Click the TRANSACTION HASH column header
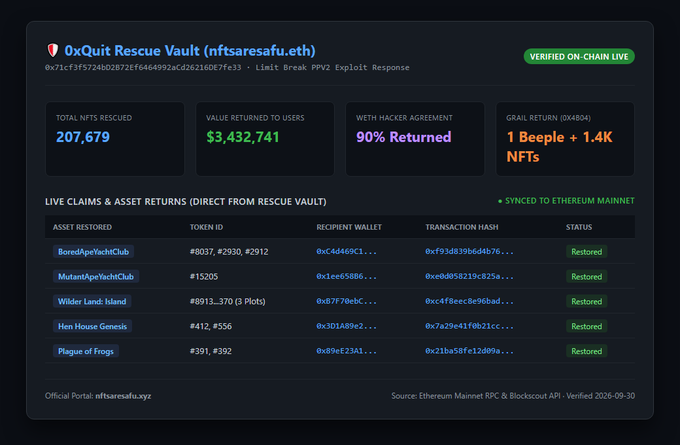 coord(462,227)
